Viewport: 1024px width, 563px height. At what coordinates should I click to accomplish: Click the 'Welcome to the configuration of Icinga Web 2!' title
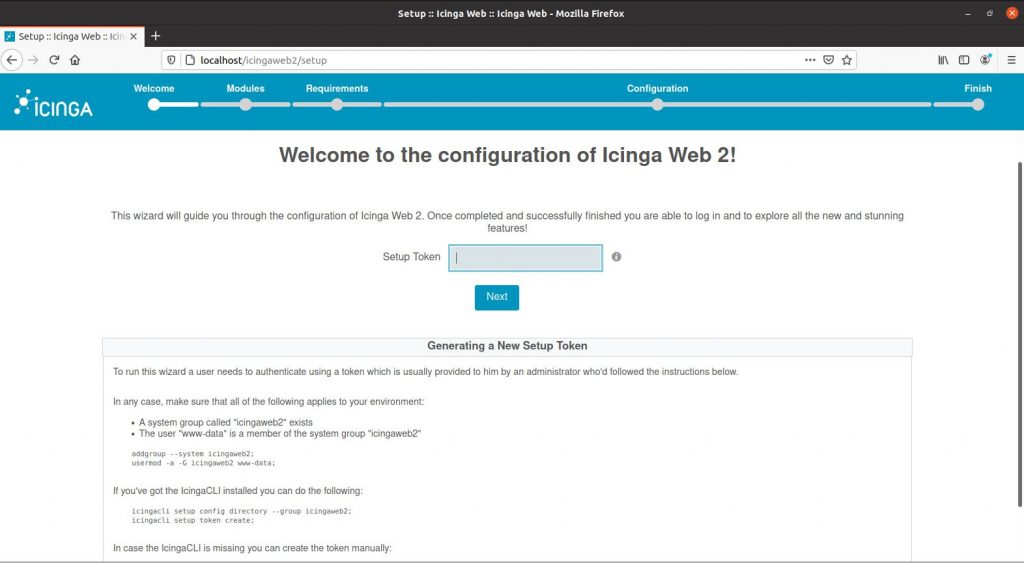coord(507,155)
